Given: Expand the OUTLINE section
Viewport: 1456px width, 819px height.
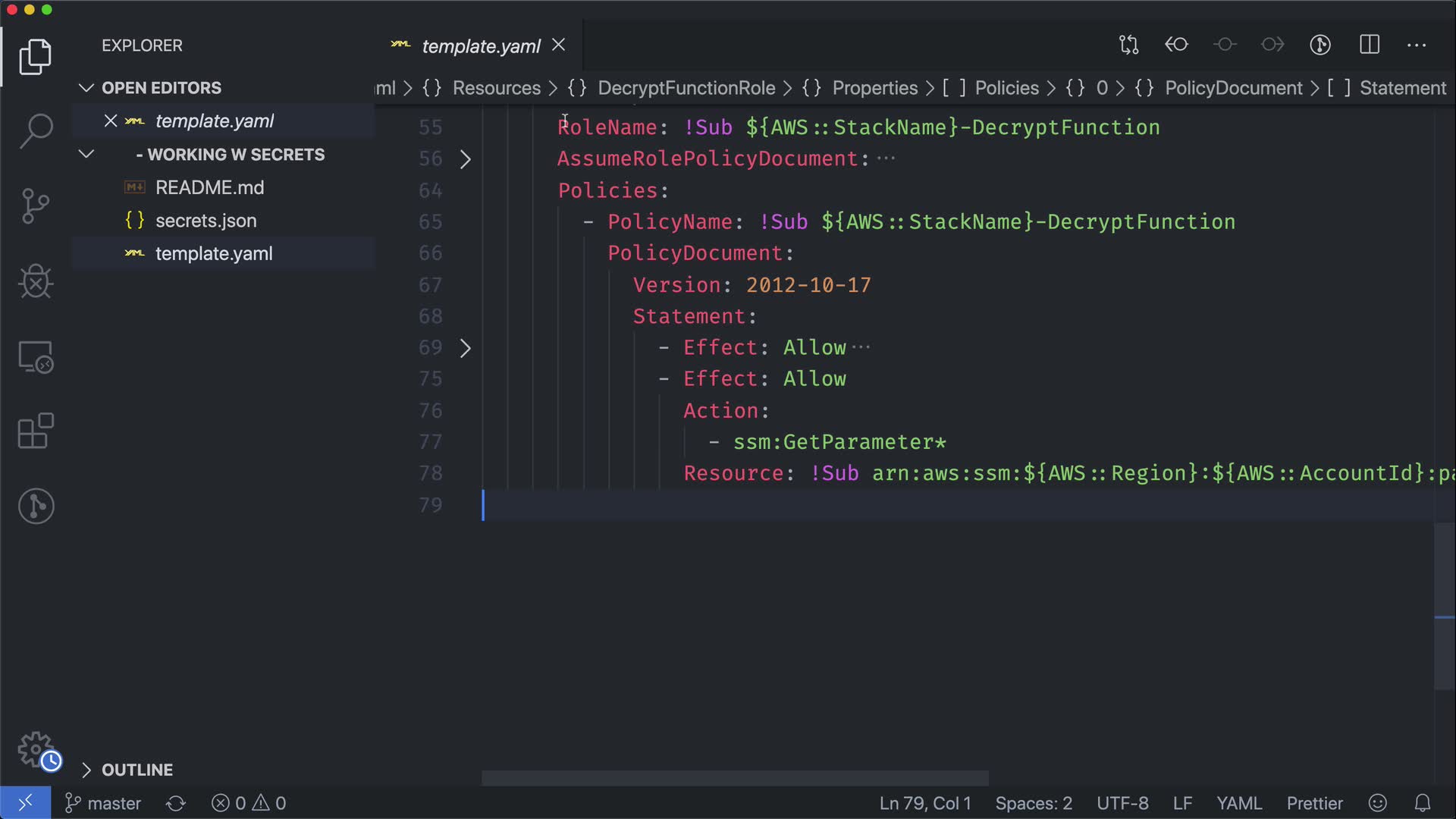Looking at the screenshot, I should tap(136, 770).
